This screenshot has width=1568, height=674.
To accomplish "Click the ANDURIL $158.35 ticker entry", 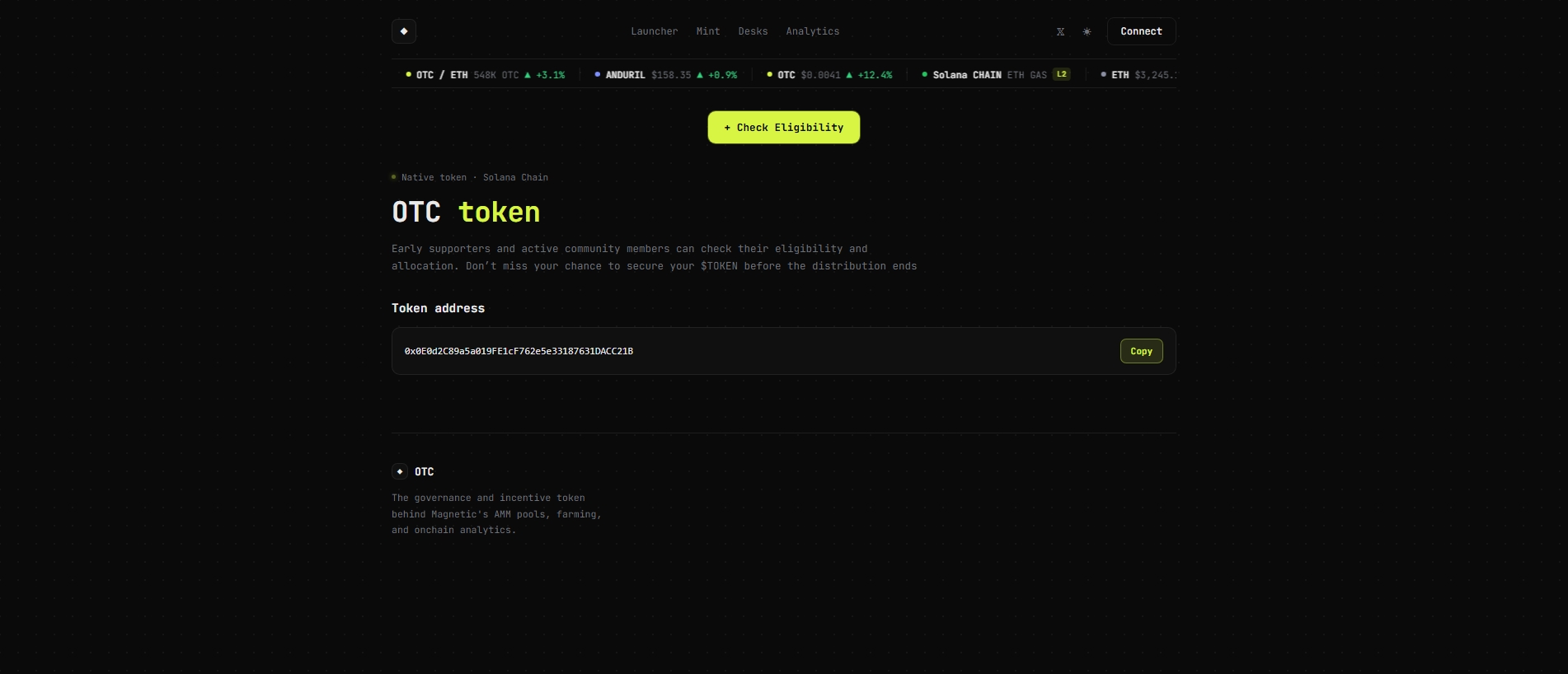I will tap(666, 75).
